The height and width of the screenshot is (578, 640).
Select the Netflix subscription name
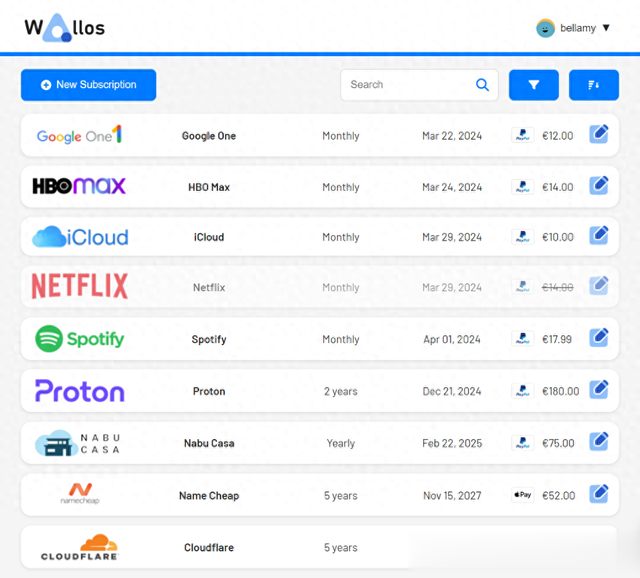pyautogui.click(x=209, y=287)
